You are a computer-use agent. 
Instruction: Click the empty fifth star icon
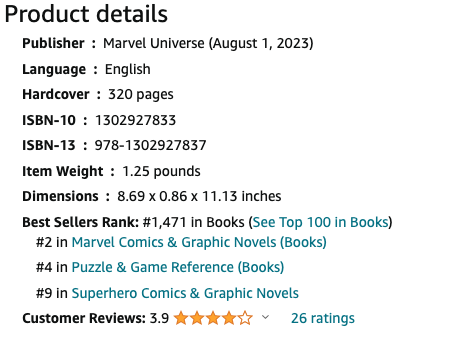click(245, 318)
